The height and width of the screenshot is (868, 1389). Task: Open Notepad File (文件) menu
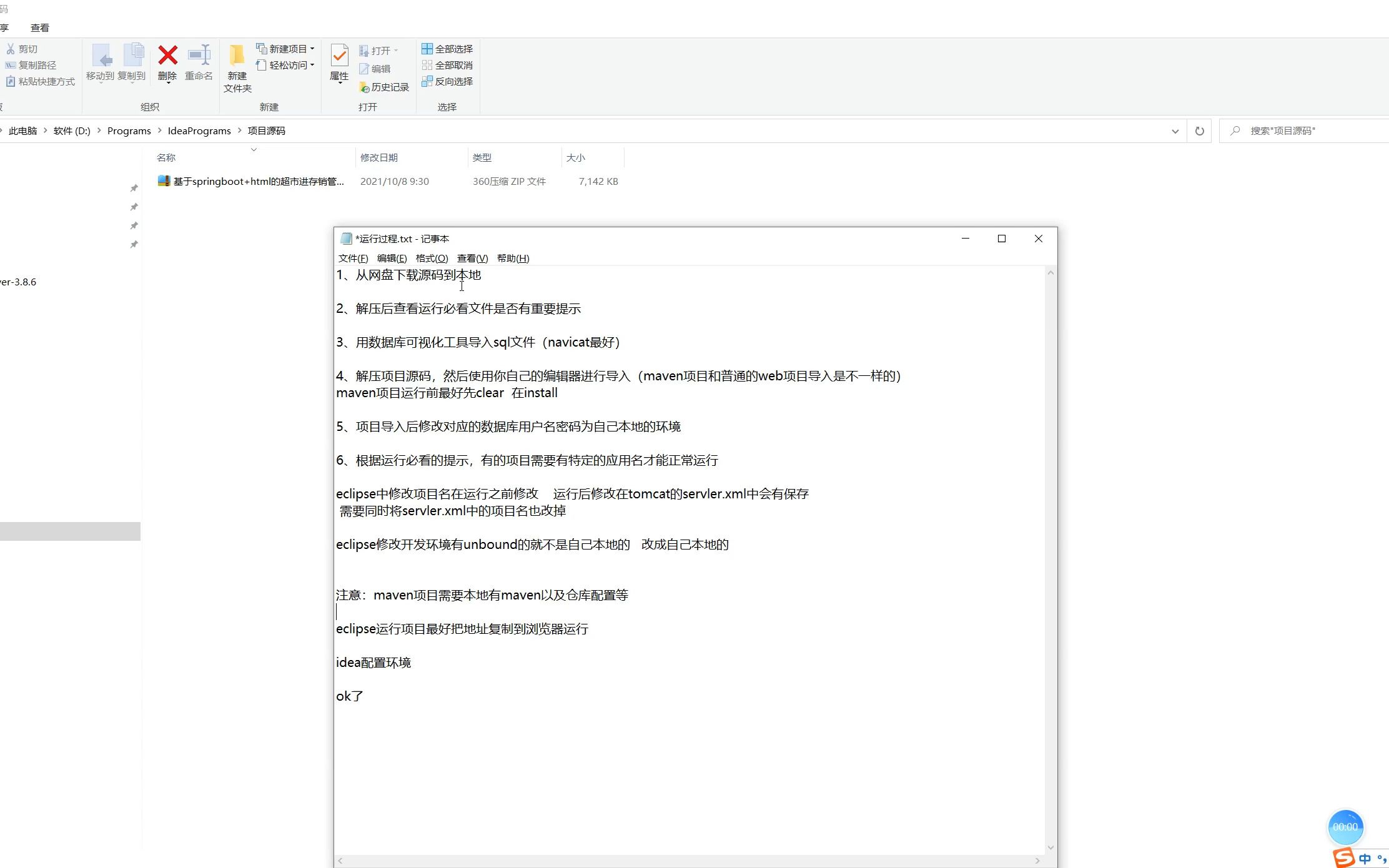coord(353,258)
